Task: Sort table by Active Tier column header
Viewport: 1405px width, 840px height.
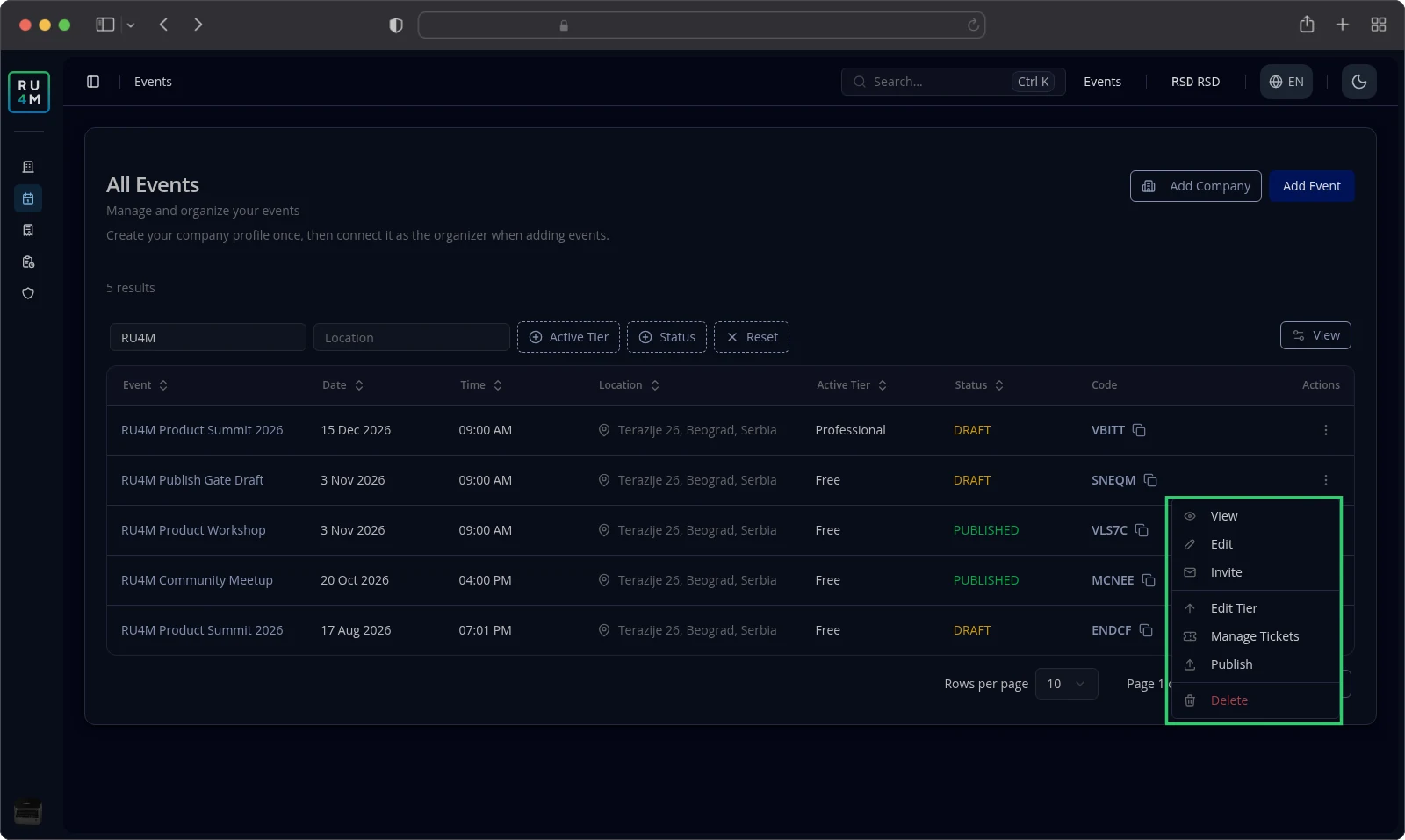Action: click(x=852, y=385)
